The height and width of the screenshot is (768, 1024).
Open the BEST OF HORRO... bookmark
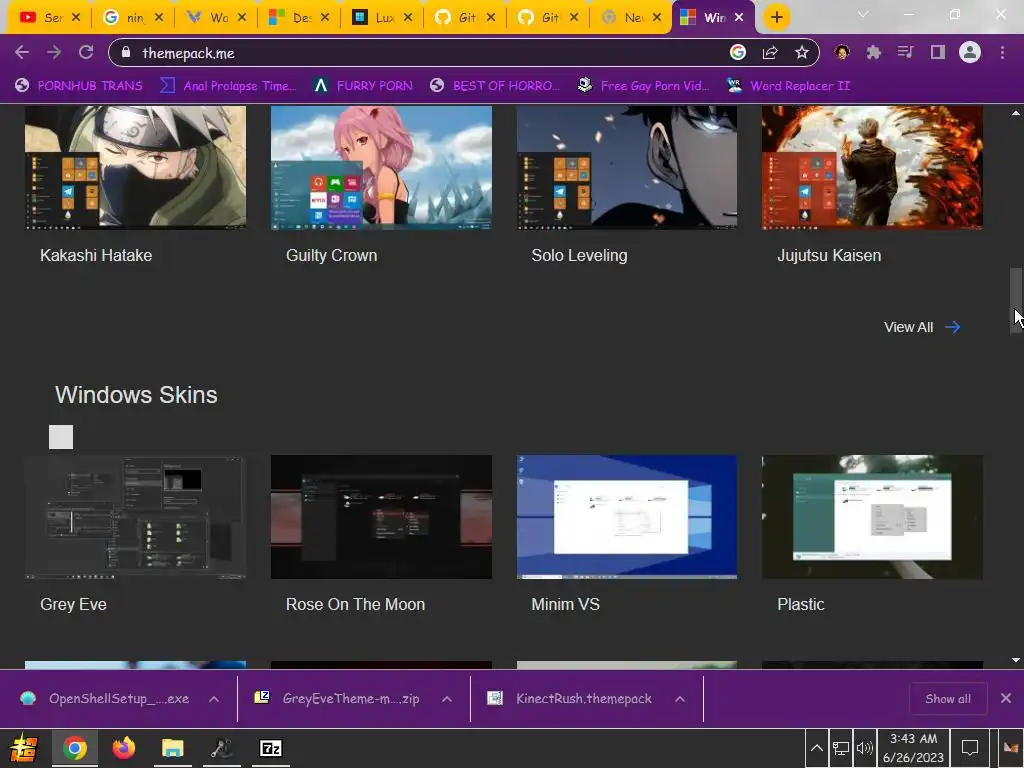point(494,86)
